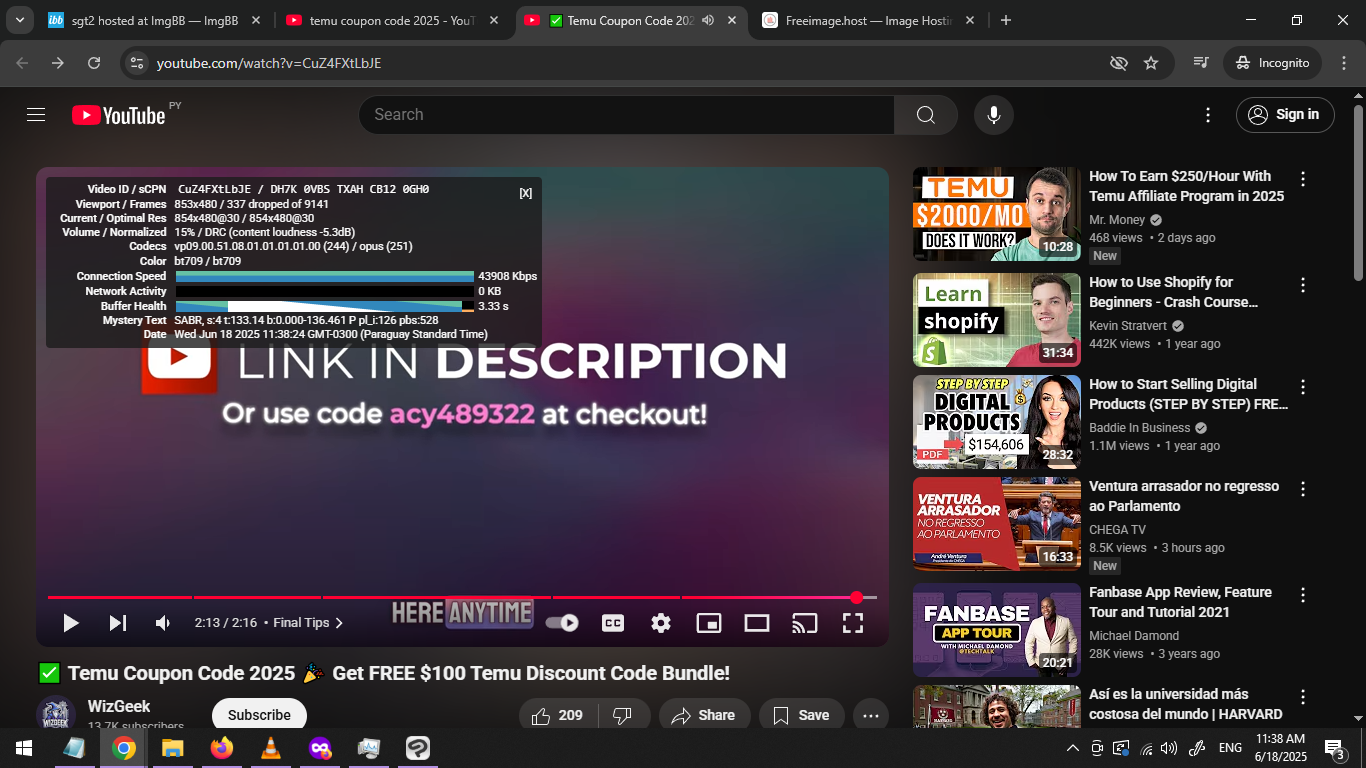Image resolution: width=1366 pixels, height=768 pixels.
Task: Open the Incognito profile menu
Action: [1273, 63]
